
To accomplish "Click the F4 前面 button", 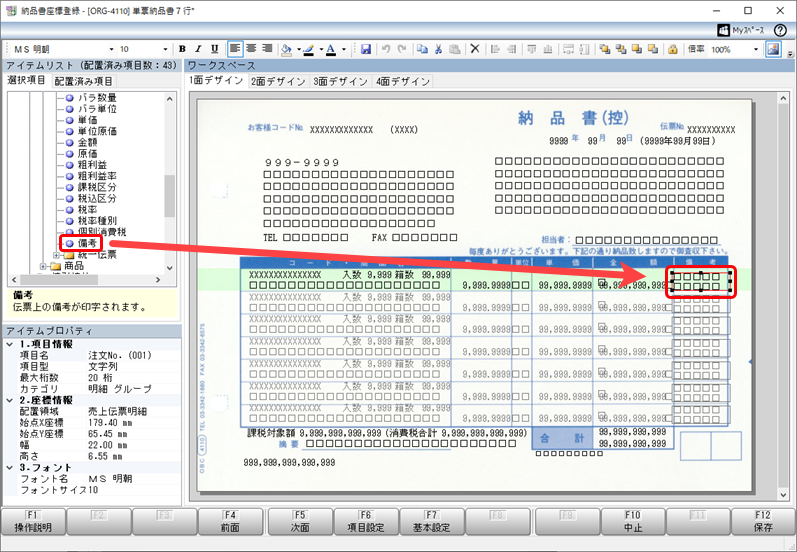I will pyautogui.click(x=230, y=521).
